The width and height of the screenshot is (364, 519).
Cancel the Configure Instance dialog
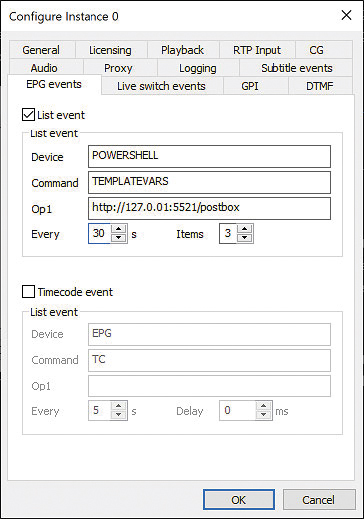tap(319, 500)
